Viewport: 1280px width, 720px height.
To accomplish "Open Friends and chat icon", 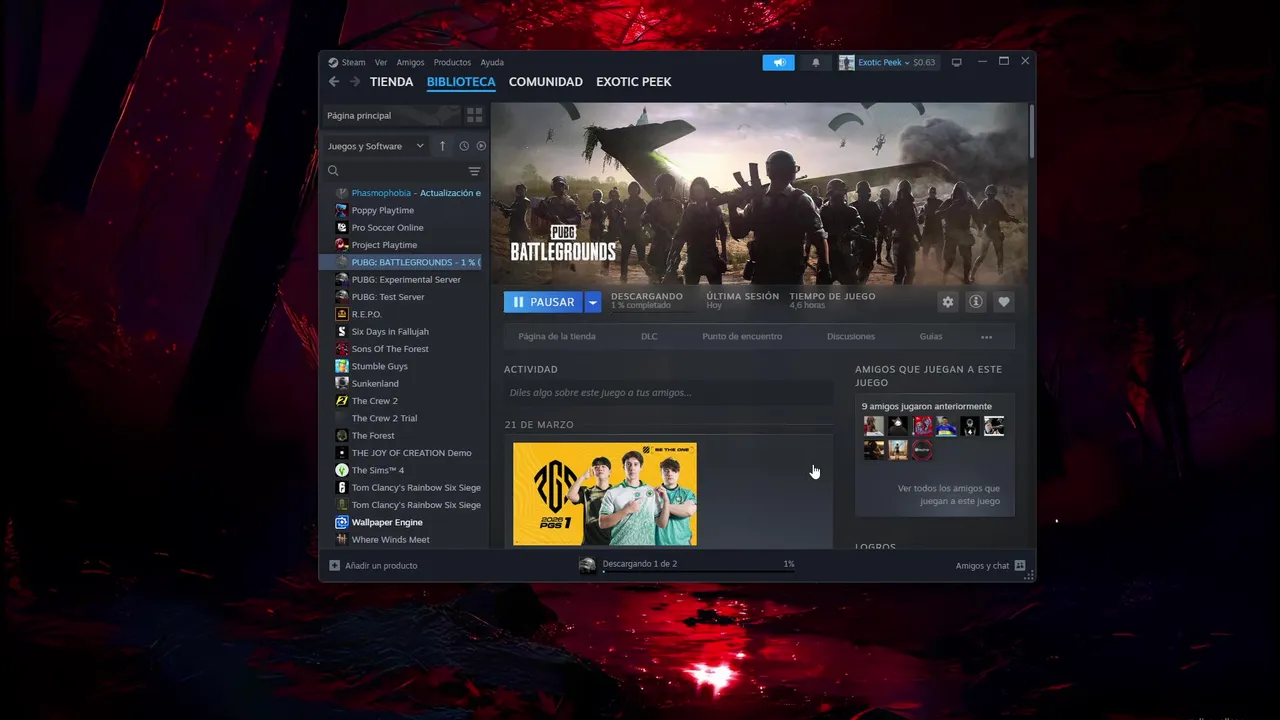I will 1020,565.
